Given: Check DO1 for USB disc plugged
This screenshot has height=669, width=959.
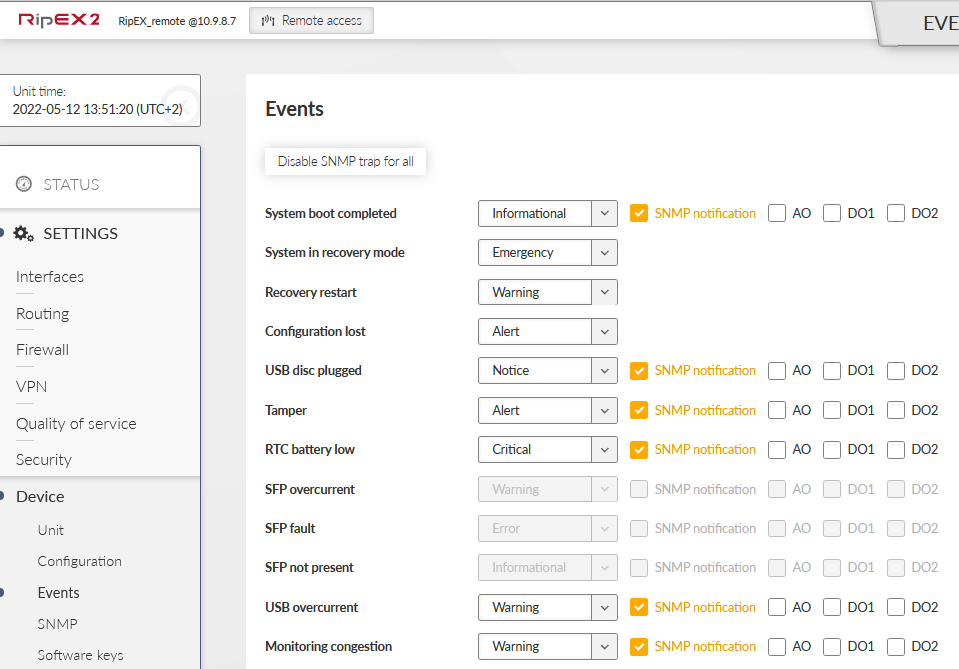Looking at the screenshot, I should tap(832, 370).
